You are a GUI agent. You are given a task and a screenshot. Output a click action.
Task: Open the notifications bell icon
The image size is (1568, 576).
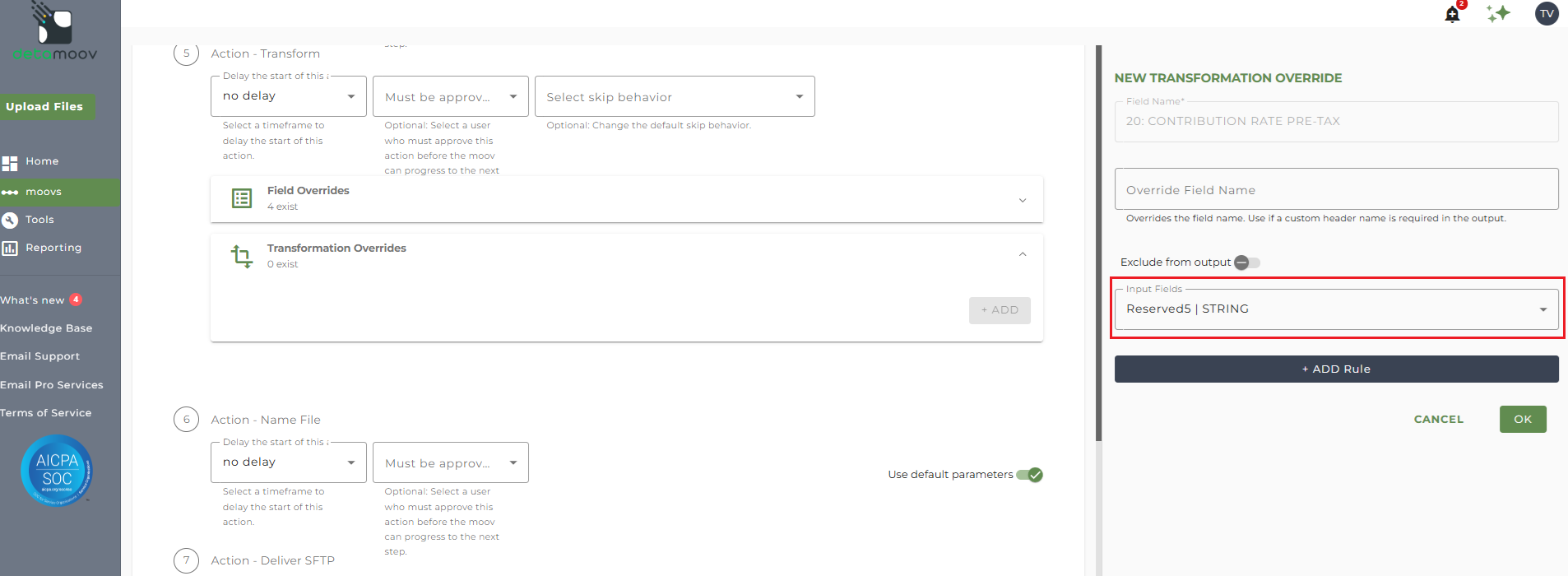click(x=1453, y=14)
